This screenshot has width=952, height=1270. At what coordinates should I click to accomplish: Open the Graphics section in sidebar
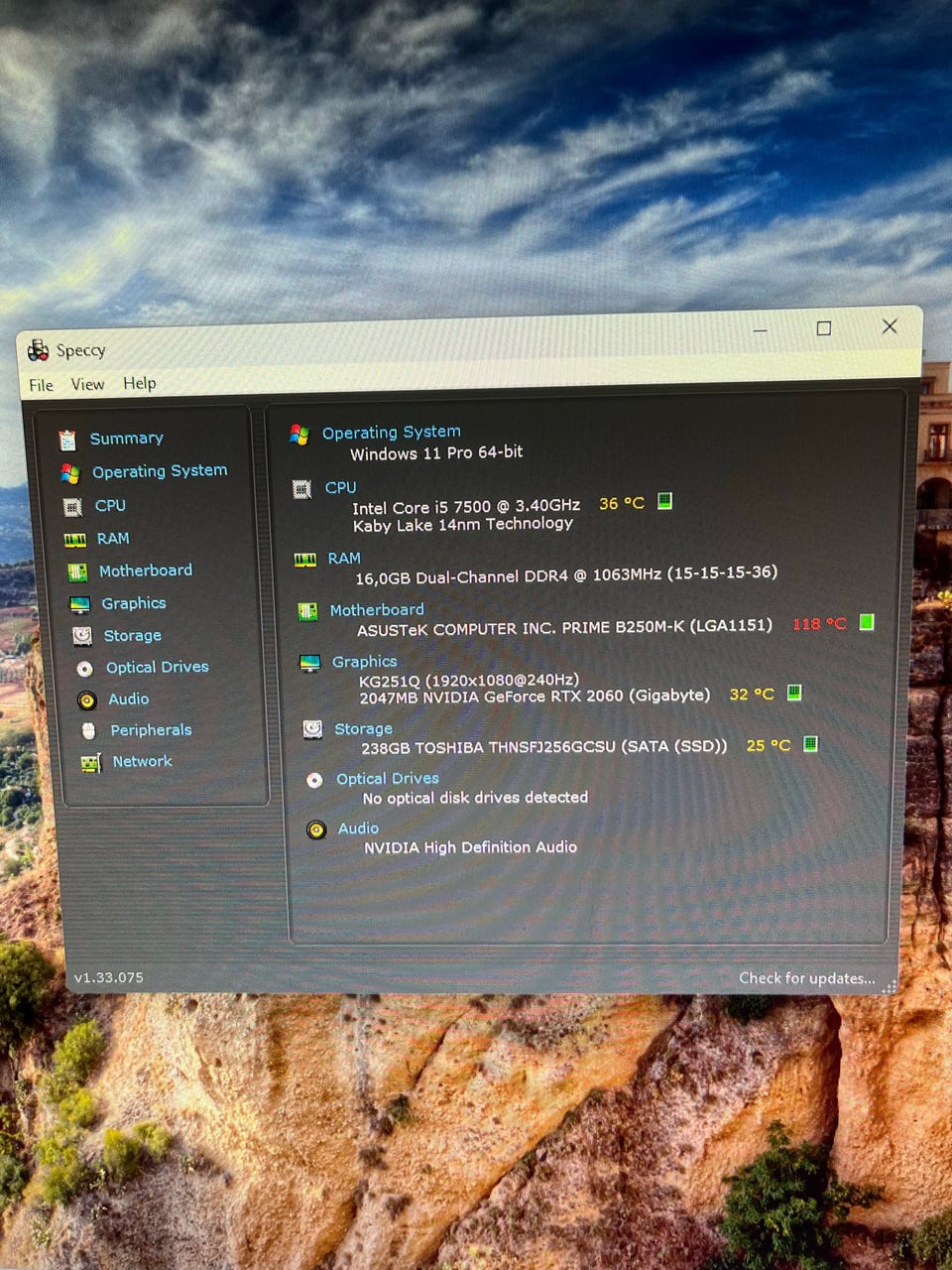click(x=134, y=603)
